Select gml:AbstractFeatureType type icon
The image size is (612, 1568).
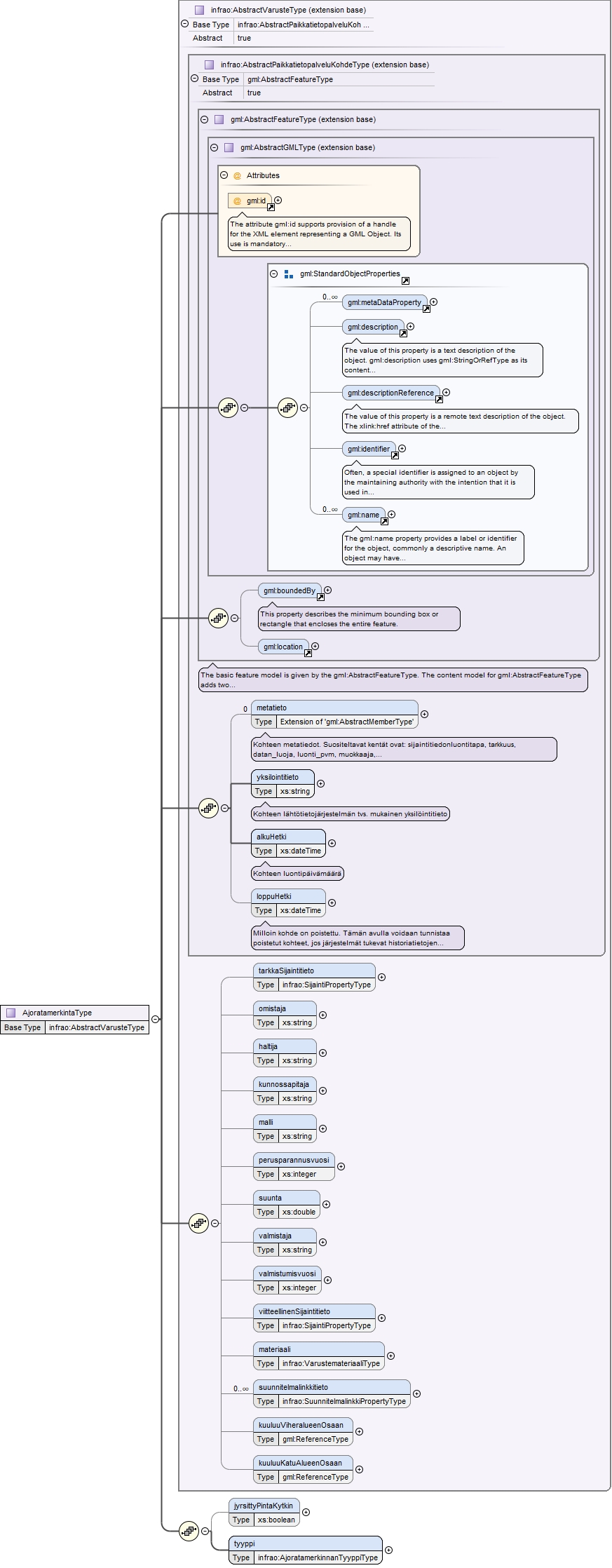click(219, 119)
